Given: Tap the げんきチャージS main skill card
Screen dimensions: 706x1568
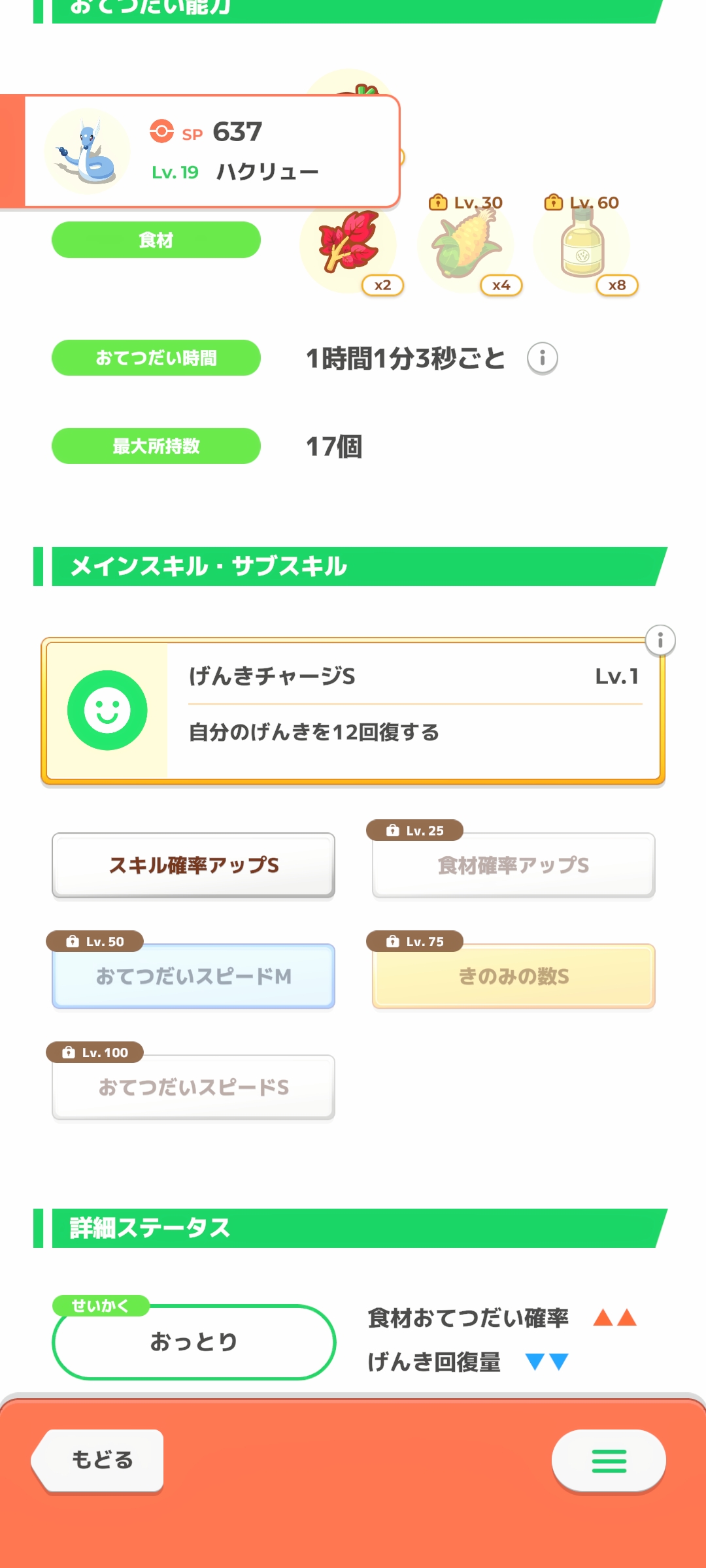Looking at the screenshot, I should (x=412, y=710).
